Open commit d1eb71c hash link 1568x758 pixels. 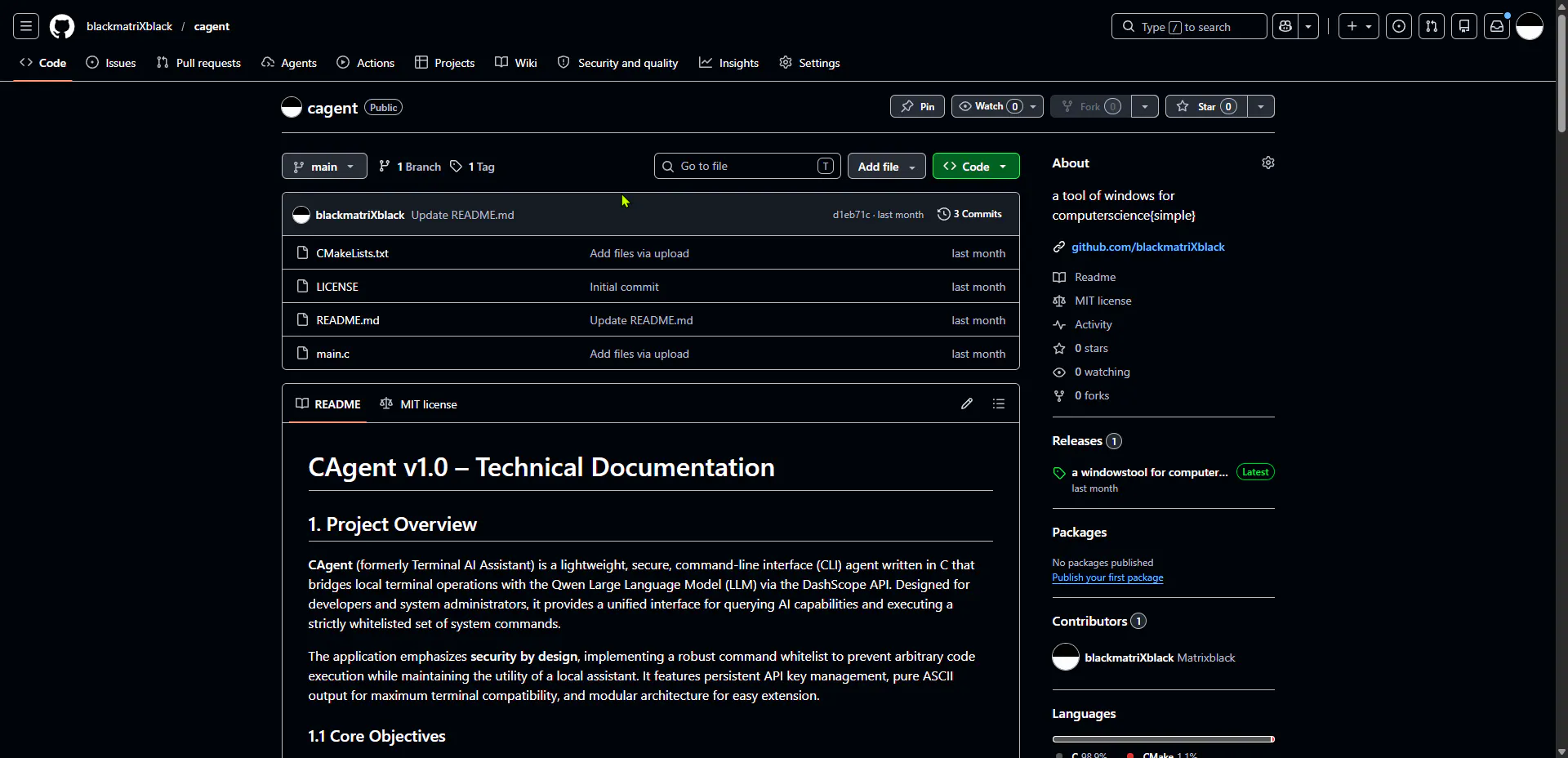click(851, 215)
